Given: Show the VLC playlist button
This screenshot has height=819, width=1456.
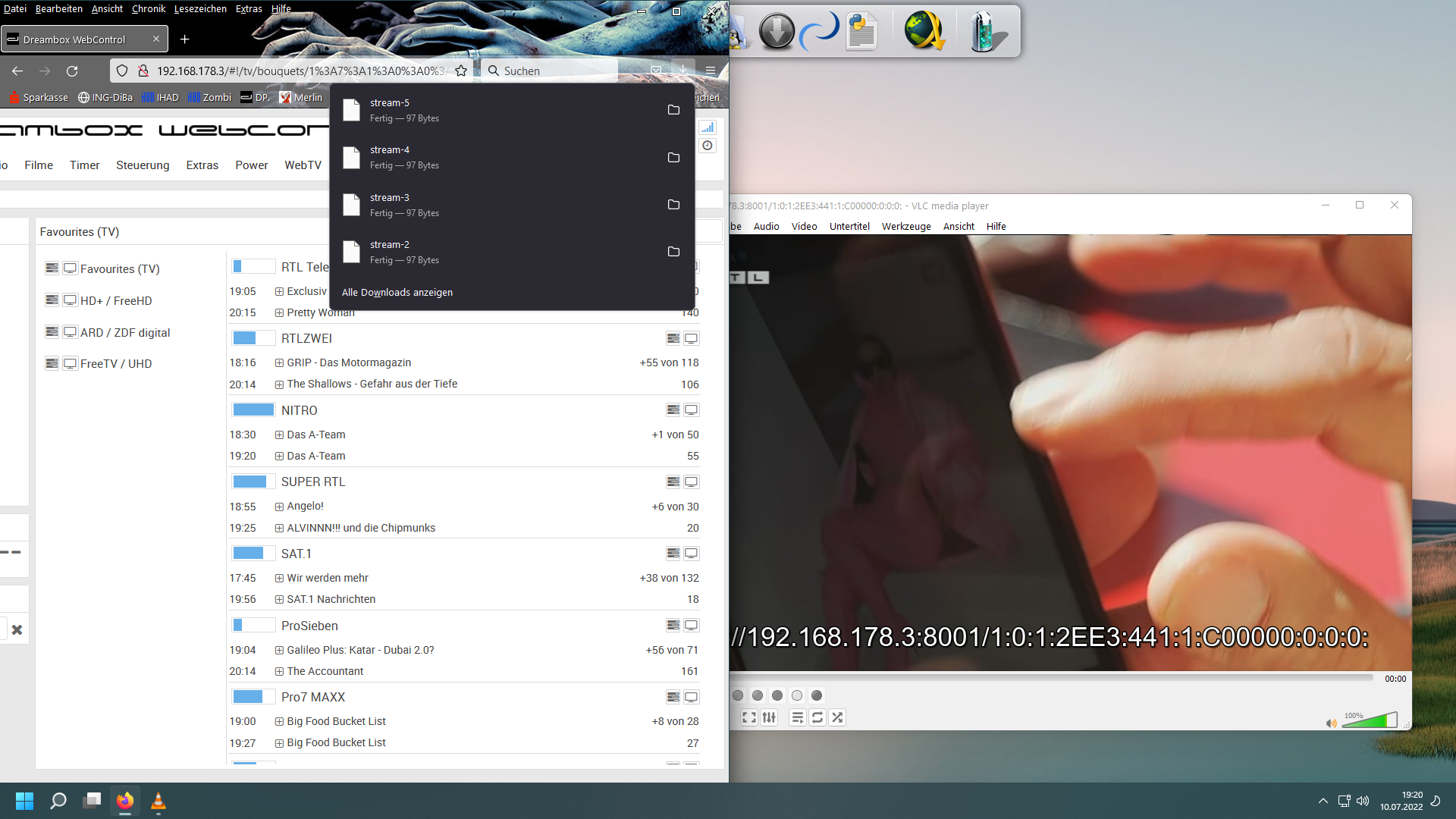Looking at the screenshot, I should [798, 717].
